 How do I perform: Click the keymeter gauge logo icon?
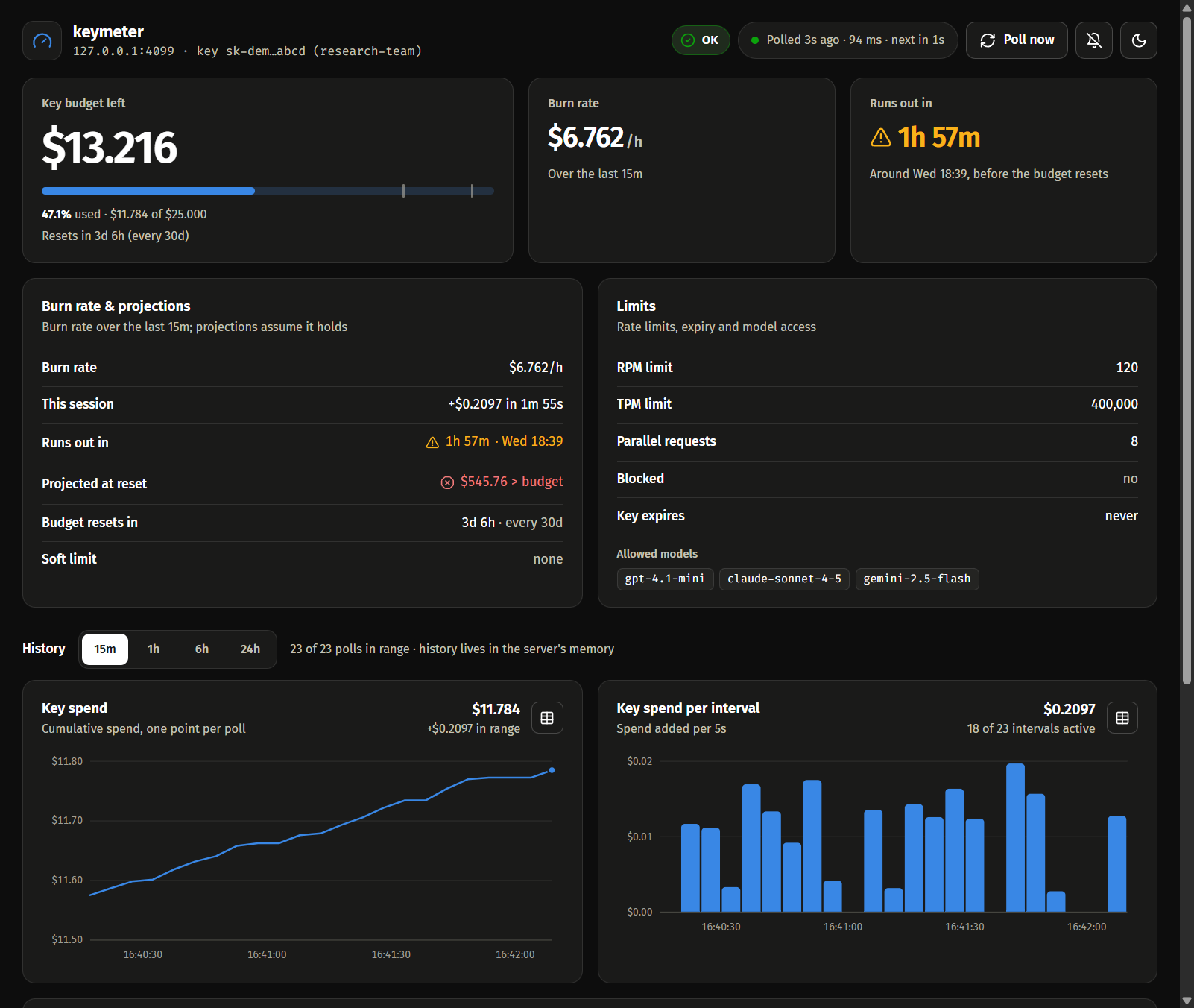tap(42, 40)
